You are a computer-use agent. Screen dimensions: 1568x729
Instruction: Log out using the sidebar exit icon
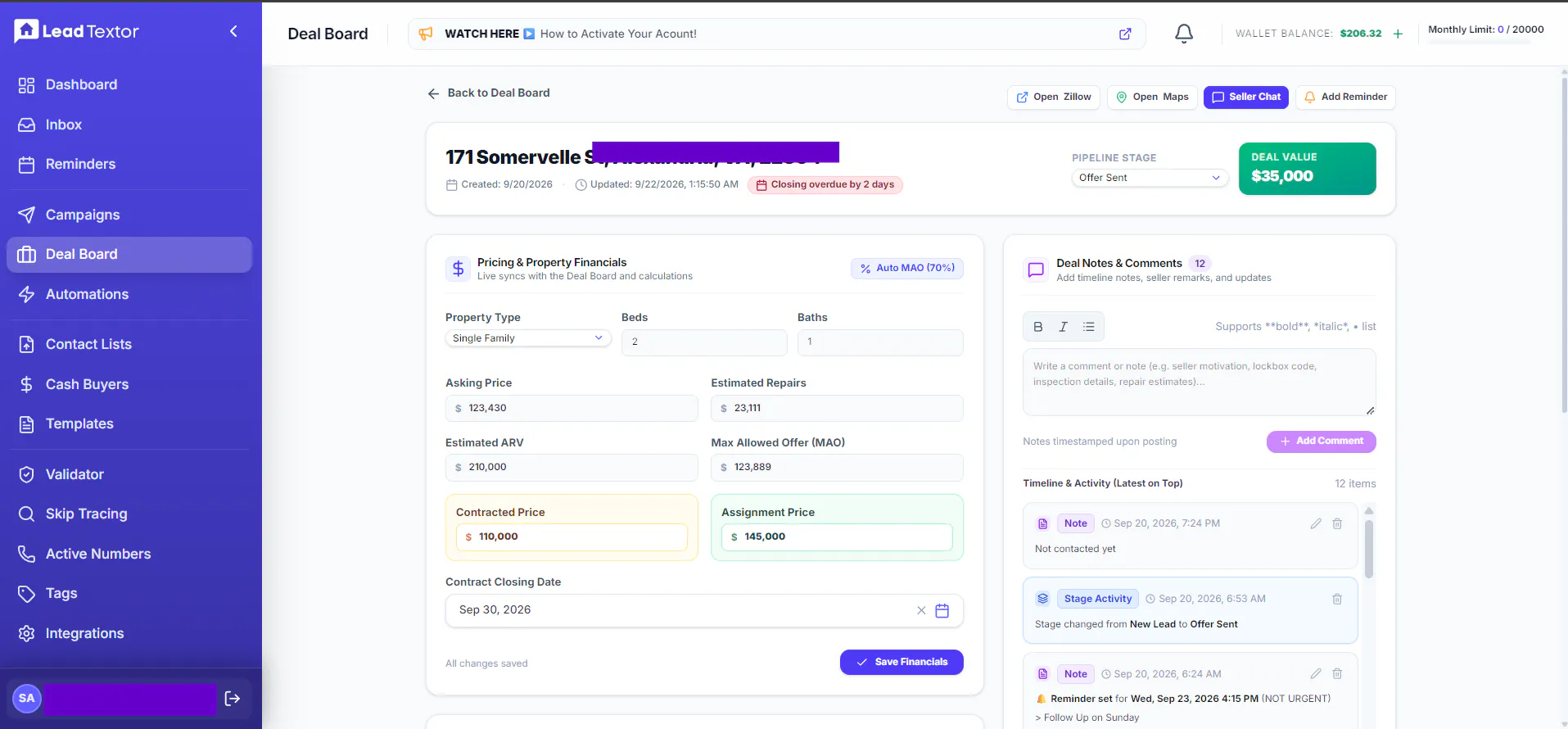click(x=233, y=699)
